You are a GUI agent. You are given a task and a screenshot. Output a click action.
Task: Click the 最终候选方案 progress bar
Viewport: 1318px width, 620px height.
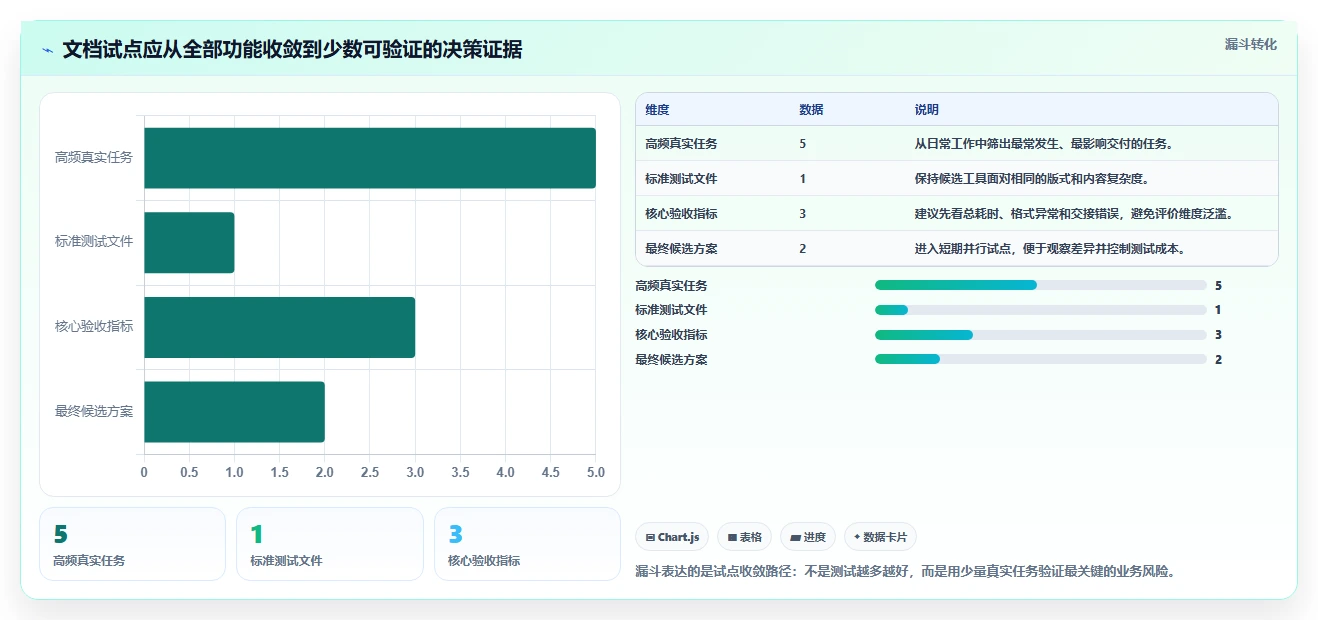(x=1041, y=360)
